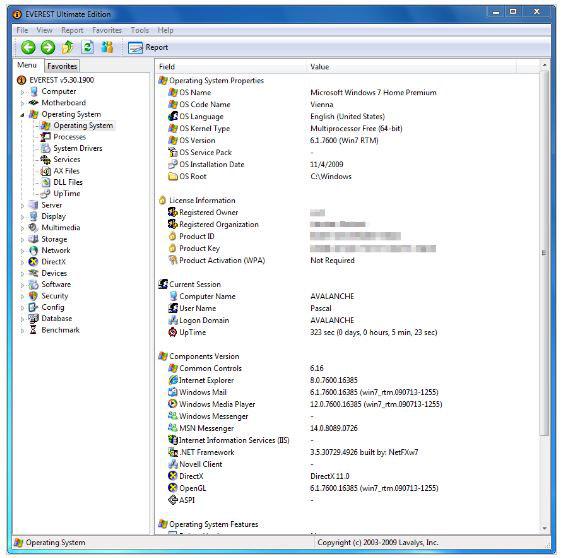Click the Database icon in tree

click(34, 319)
